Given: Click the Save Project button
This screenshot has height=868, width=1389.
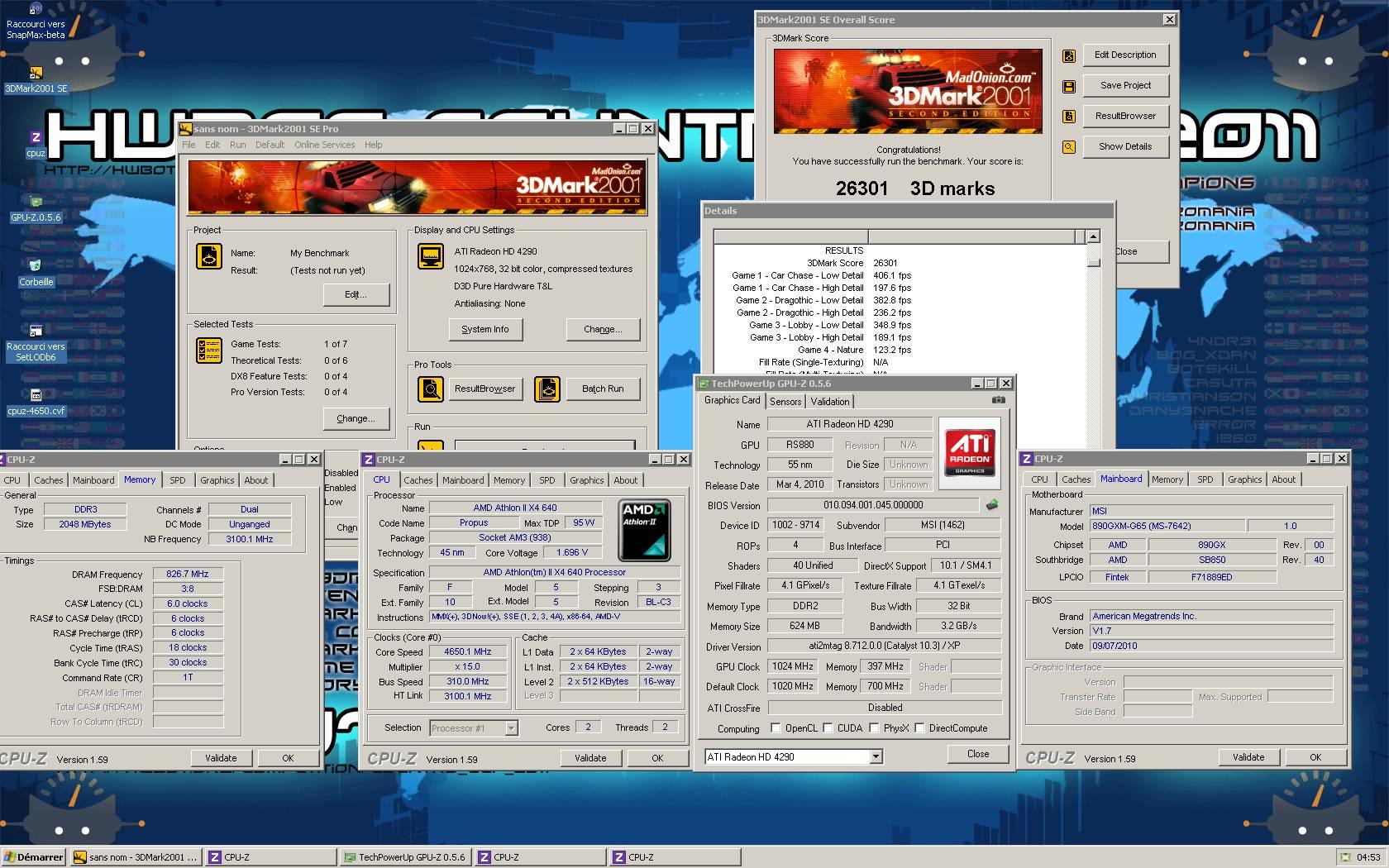Looking at the screenshot, I should 1125,86.
